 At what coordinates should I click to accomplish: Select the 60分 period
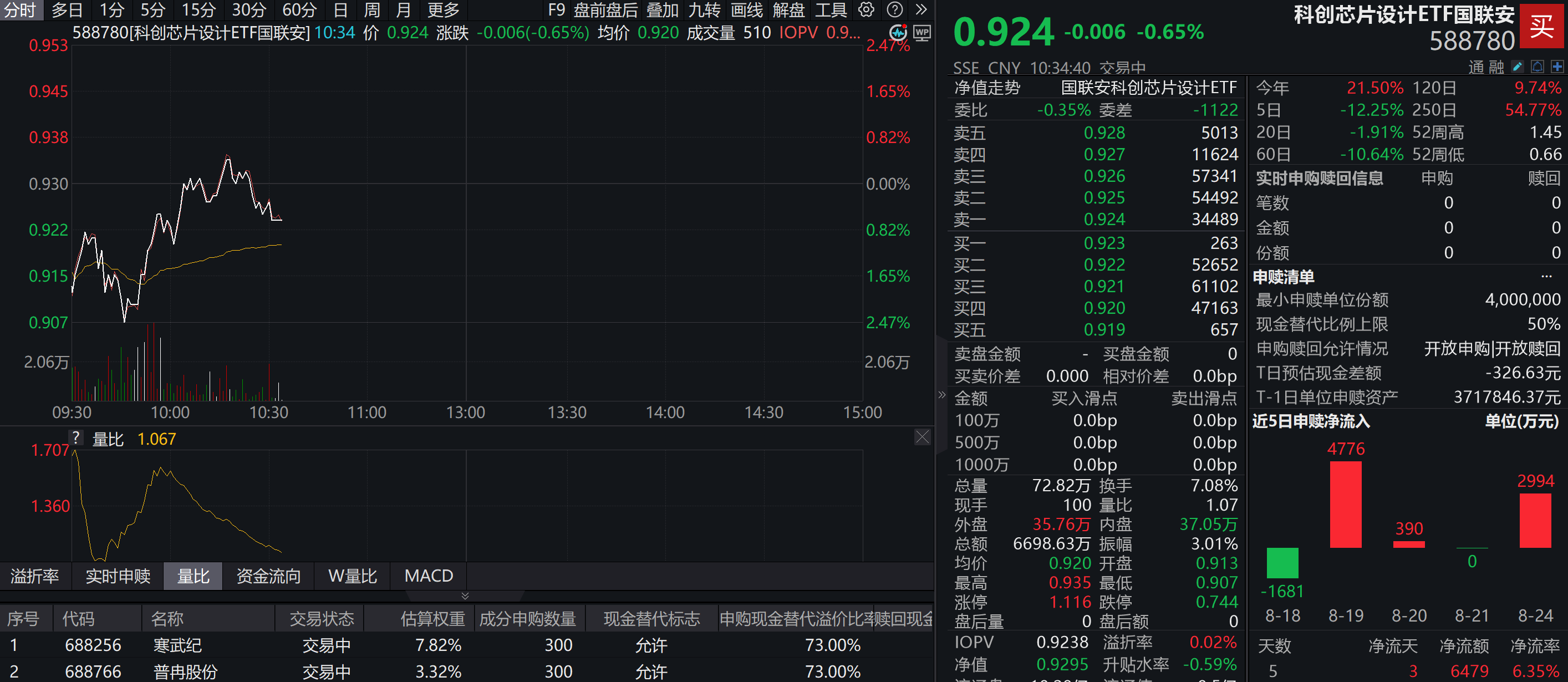[x=299, y=10]
